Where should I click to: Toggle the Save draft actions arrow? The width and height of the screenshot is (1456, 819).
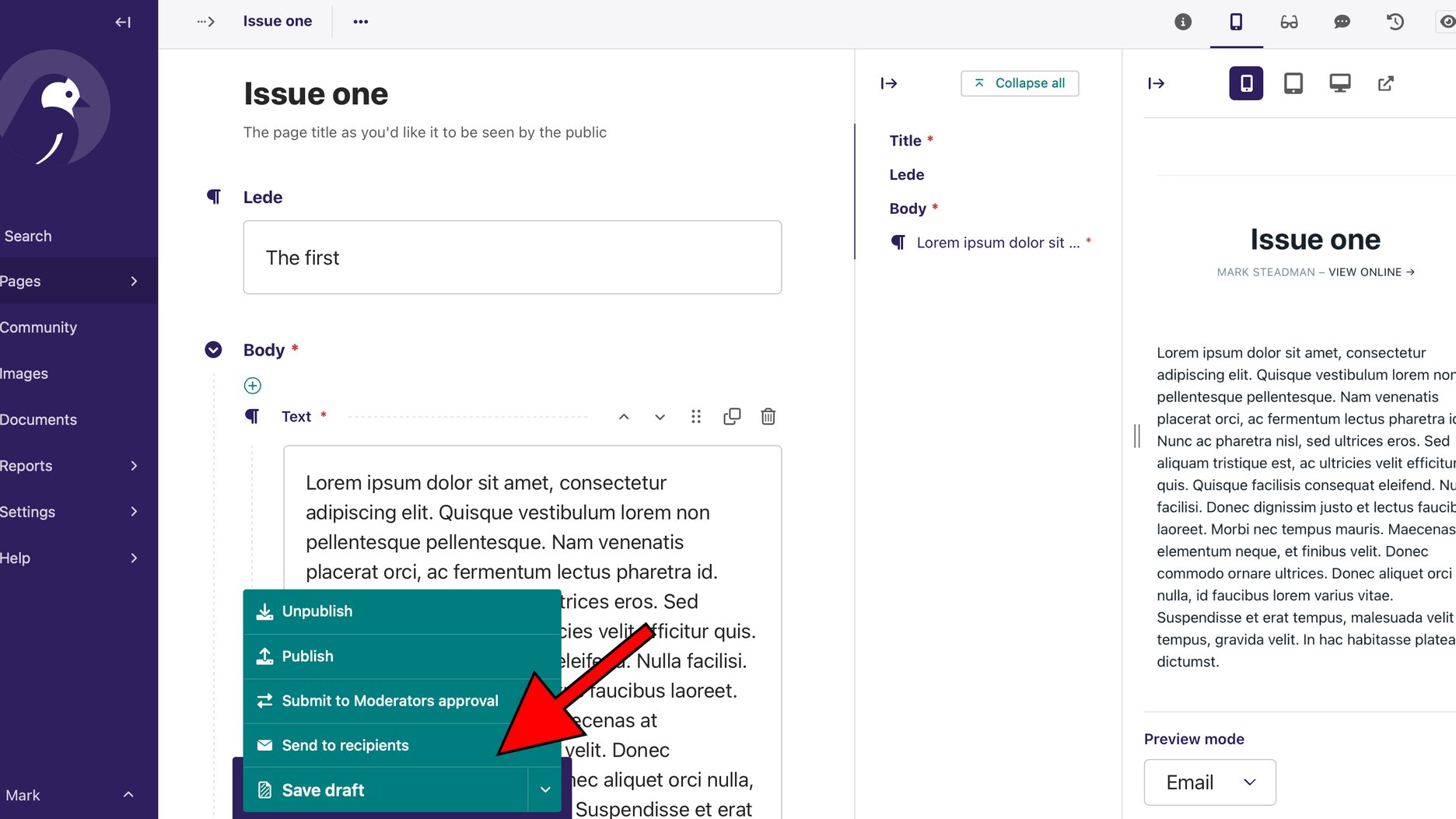click(x=545, y=790)
